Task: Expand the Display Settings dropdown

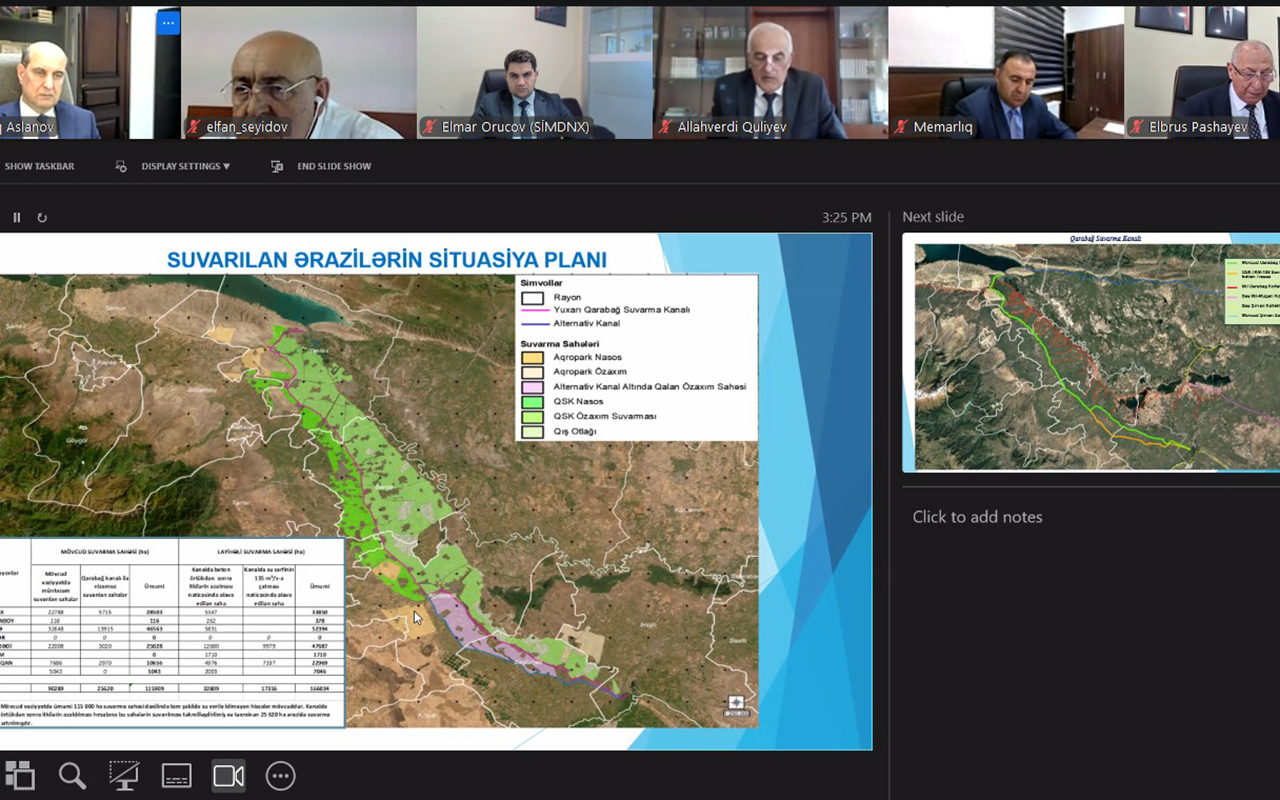Action: [185, 166]
